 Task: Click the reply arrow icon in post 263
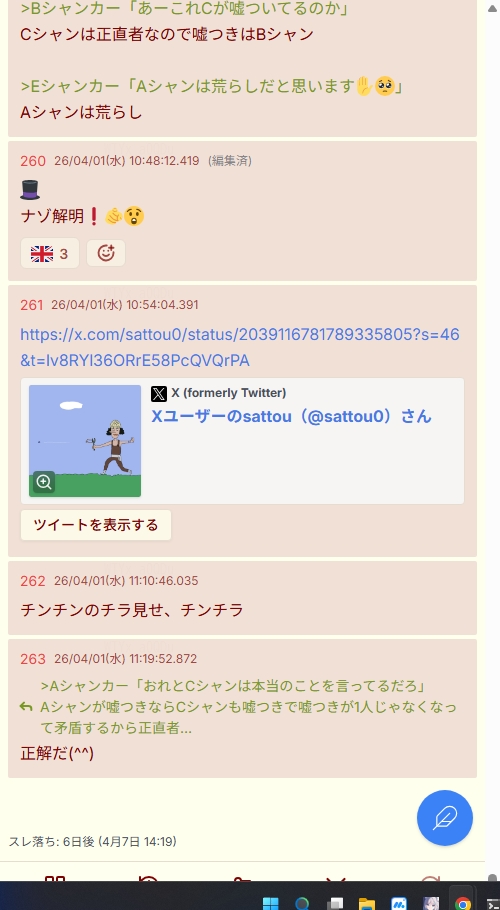[26, 706]
